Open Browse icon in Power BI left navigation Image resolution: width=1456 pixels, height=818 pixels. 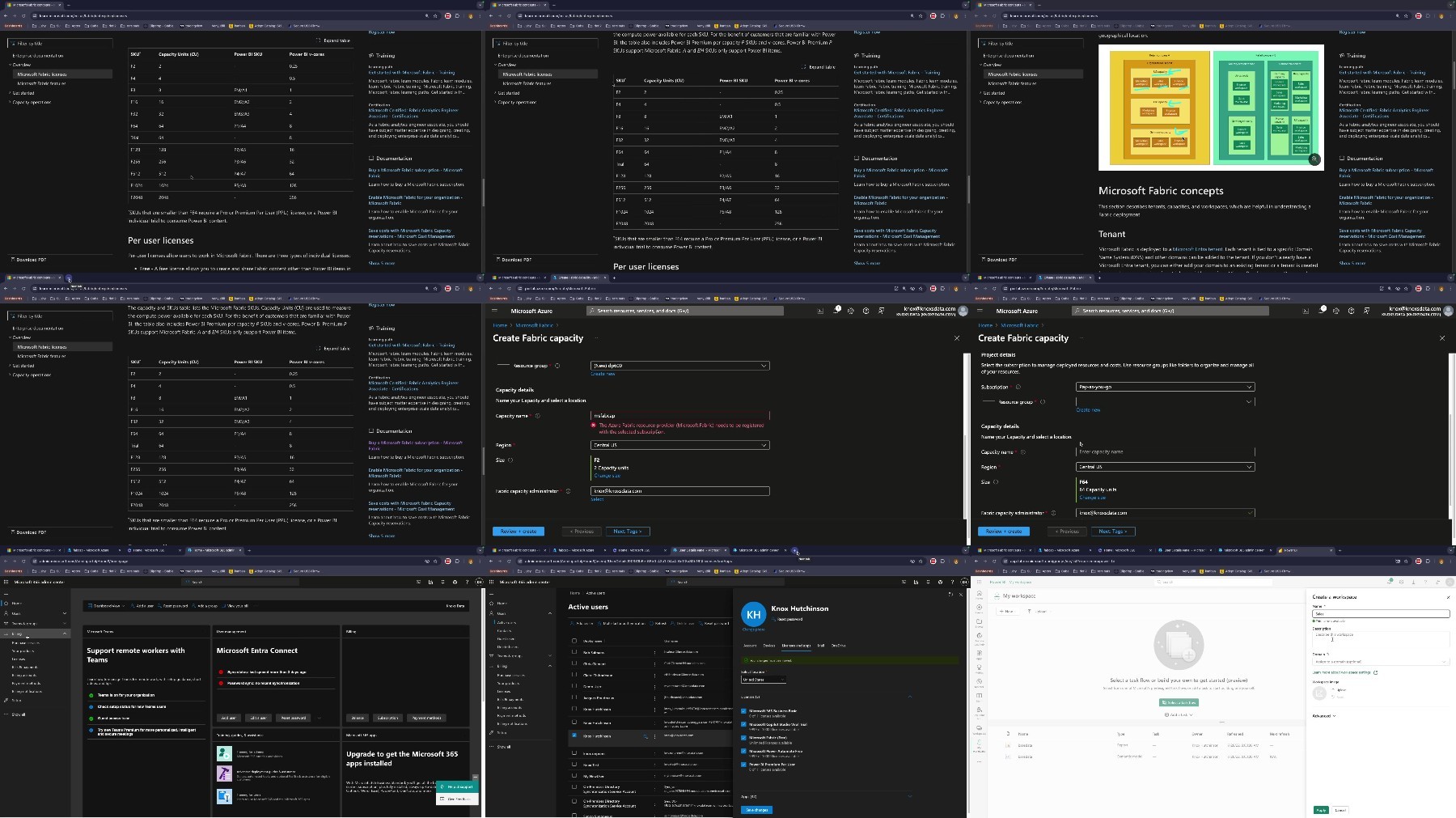pos(980,622)
